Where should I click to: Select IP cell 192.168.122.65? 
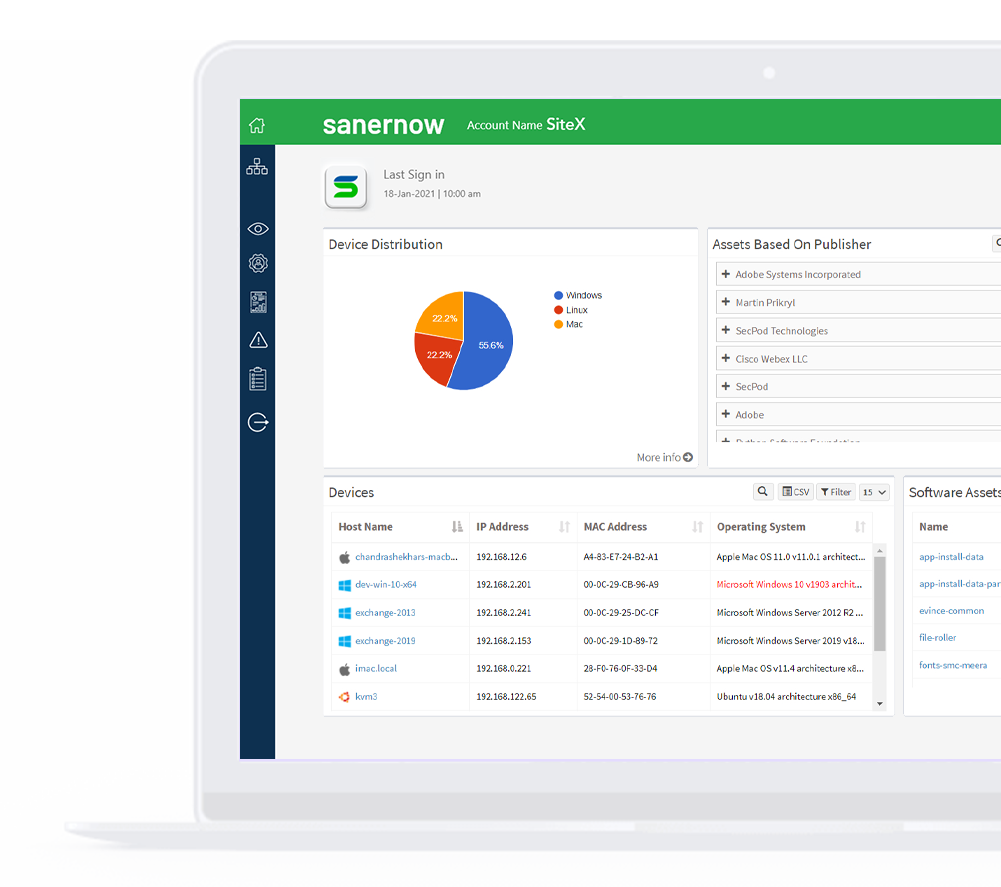click(x=506, y=697)
